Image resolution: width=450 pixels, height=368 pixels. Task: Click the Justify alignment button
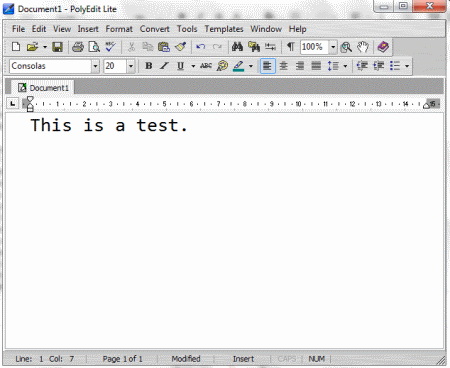(316, 66)
